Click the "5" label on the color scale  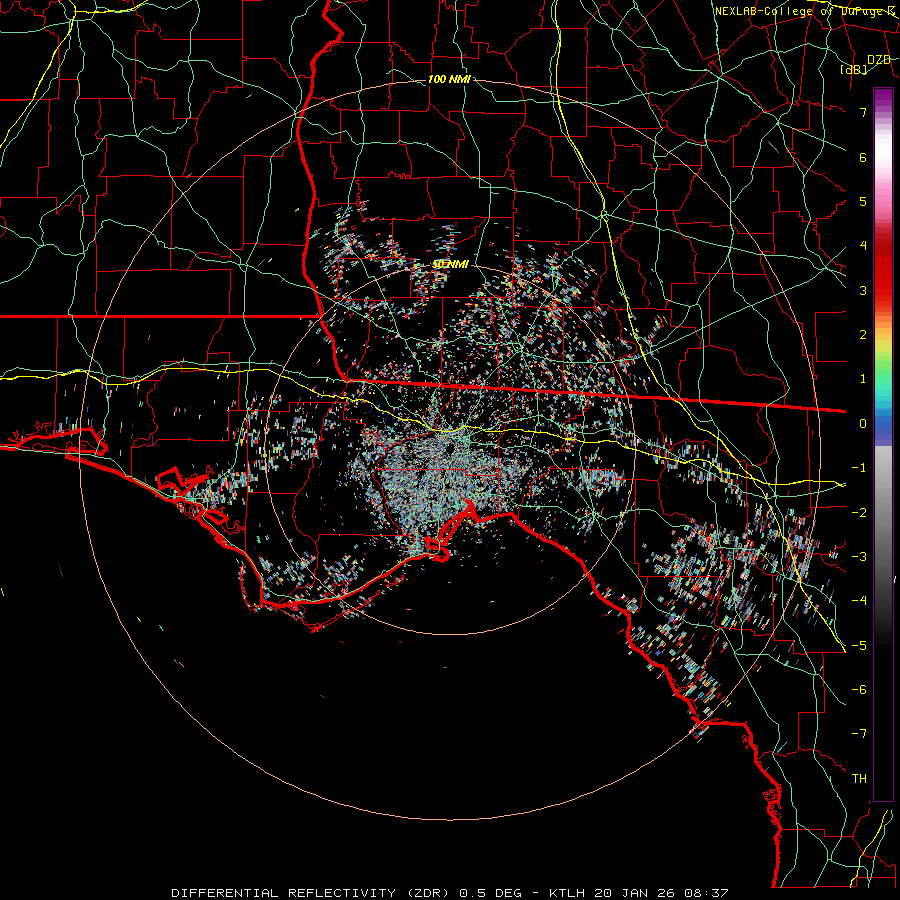point(863,201)
